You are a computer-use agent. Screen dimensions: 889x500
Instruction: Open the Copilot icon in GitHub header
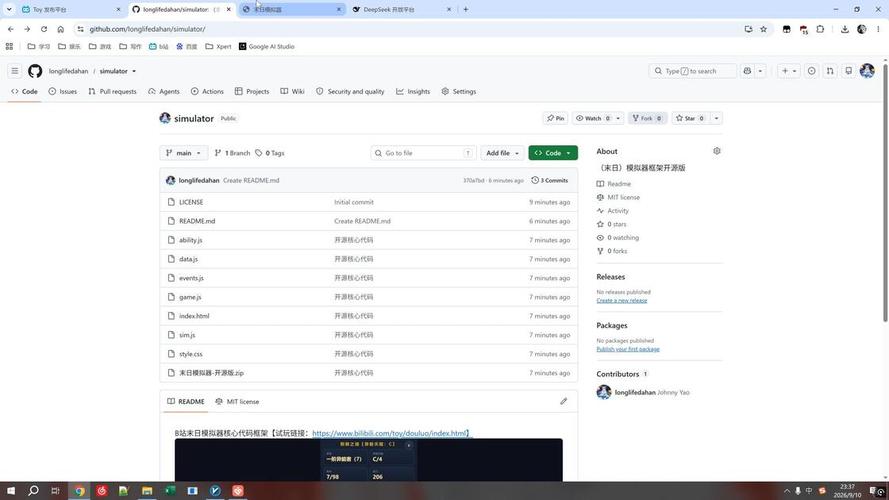pos(747,71)
